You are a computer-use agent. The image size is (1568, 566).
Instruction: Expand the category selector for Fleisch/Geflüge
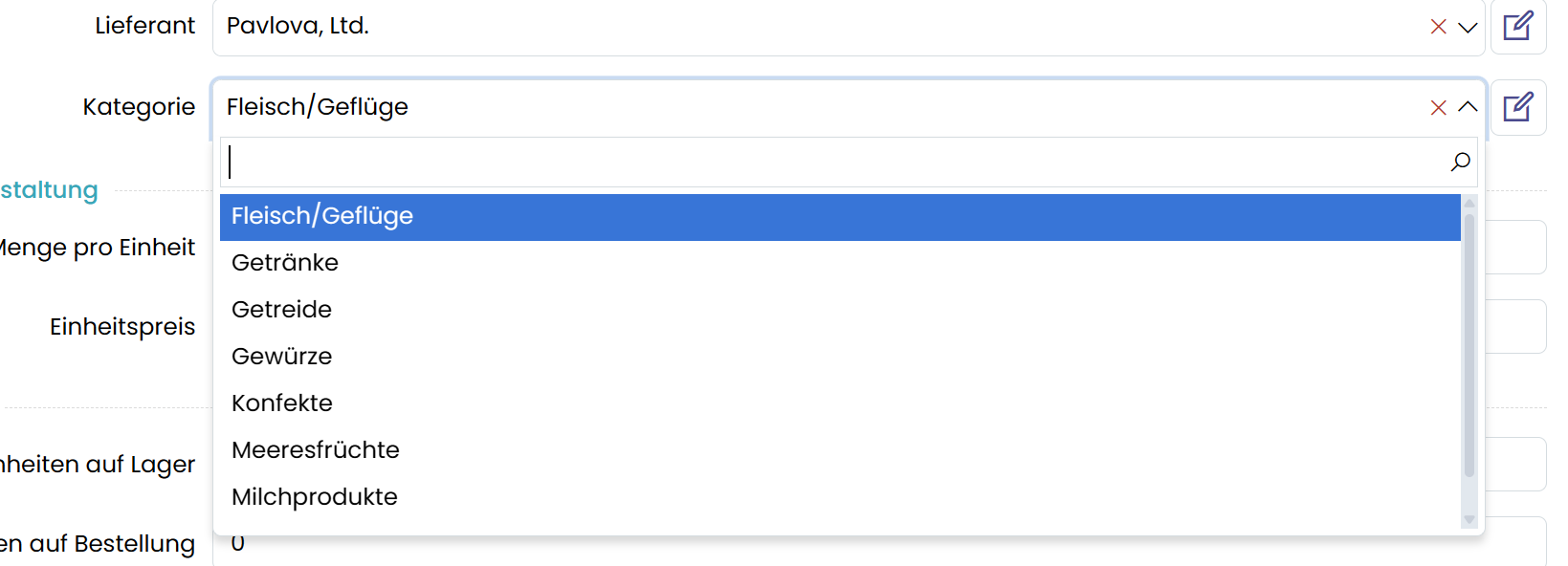coord(1467,107)
